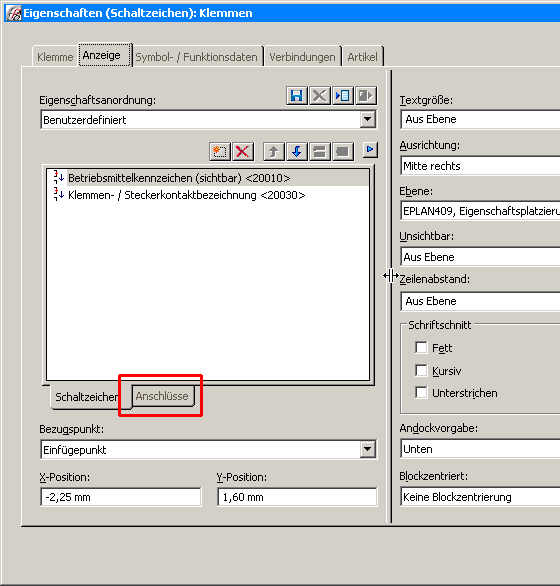Image resolution: width=560 pixels, height=586 pixels.
Task: Check the Unterstrichen option
Action: pyautogui.click(x=421, y=393)
